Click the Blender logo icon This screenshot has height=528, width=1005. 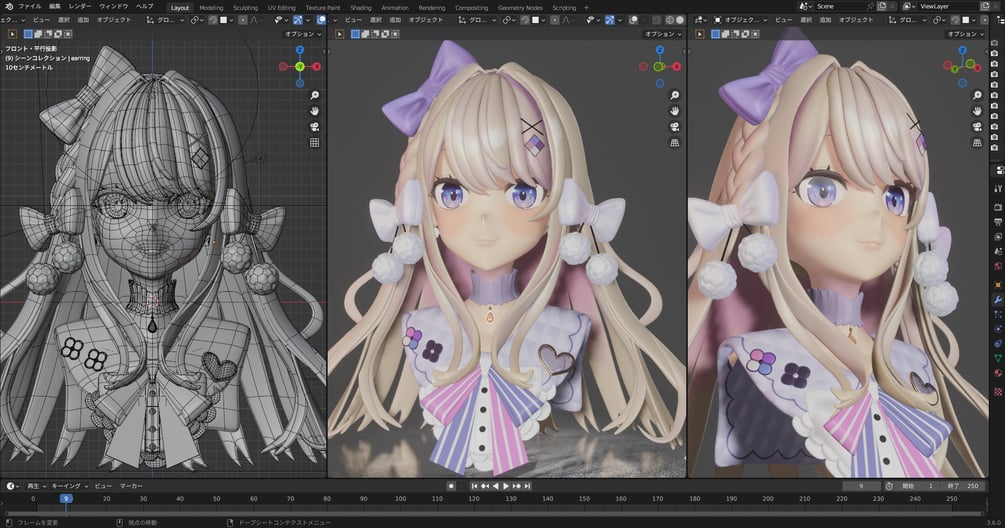pos(8,6)
